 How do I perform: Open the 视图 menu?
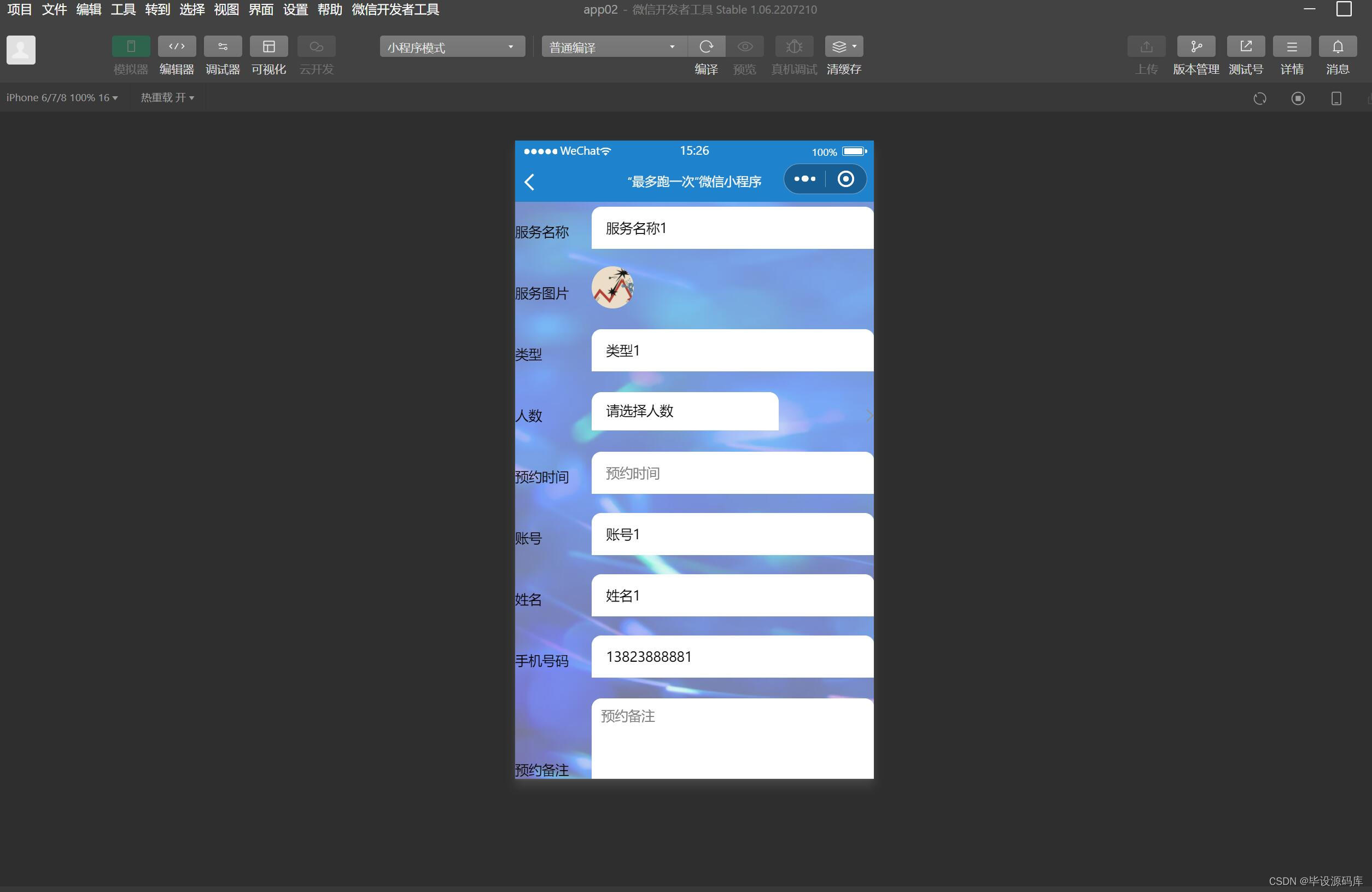point(226,9)
